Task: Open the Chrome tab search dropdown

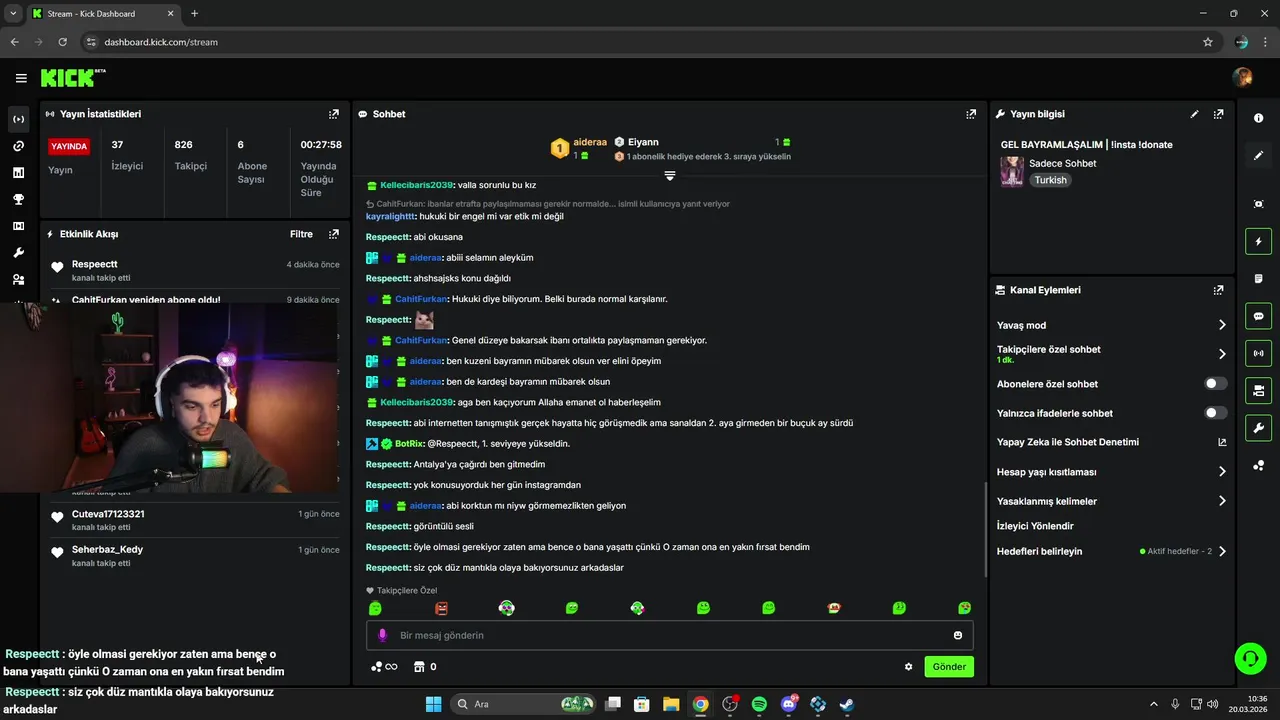Action: [x=13, y=13]
